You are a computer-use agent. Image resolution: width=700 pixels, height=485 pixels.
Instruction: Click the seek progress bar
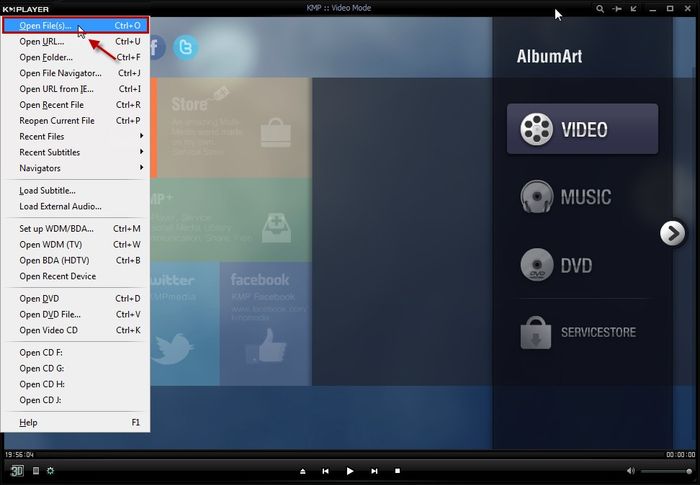pyautogui.click(x=349, y=455)
